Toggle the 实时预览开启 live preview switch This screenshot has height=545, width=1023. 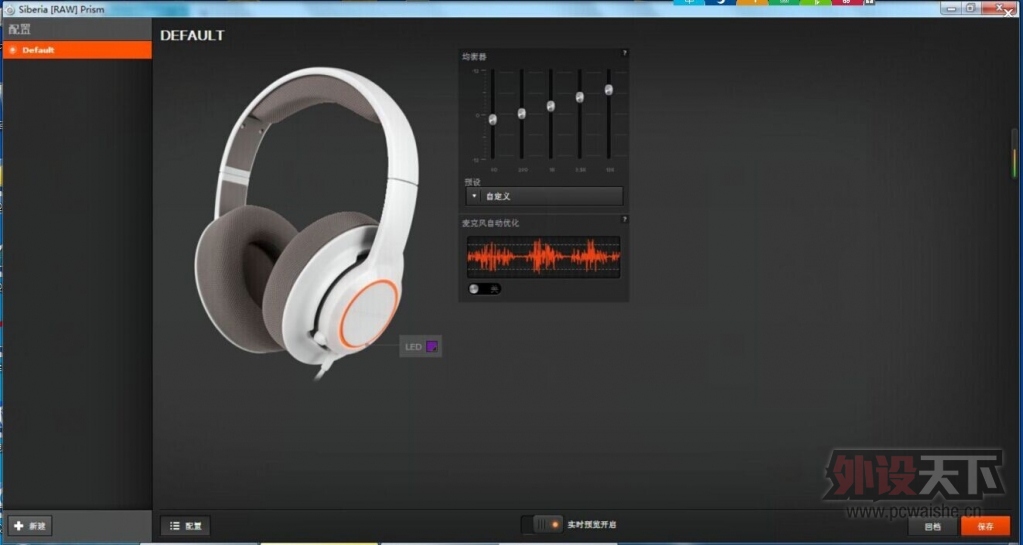pyautogui.click(x=542, y=524)
